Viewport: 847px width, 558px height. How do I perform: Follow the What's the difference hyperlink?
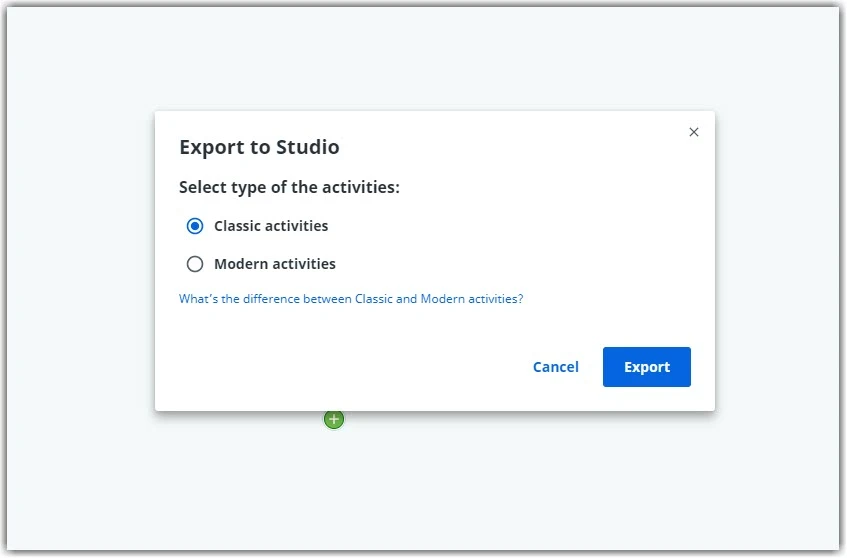tap(351, 299)
